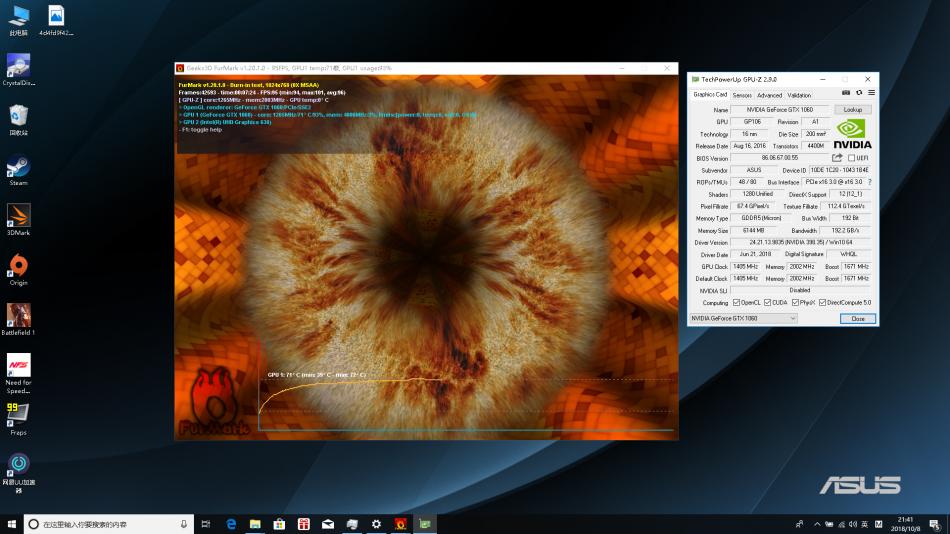
Task: Open the Fraps desktop shortcut
Action: [18, 415]
